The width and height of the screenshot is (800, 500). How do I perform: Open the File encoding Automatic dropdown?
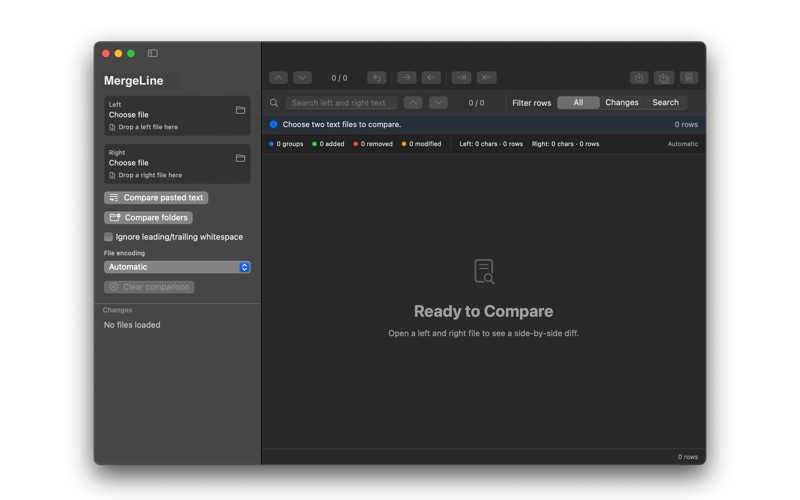177,267
